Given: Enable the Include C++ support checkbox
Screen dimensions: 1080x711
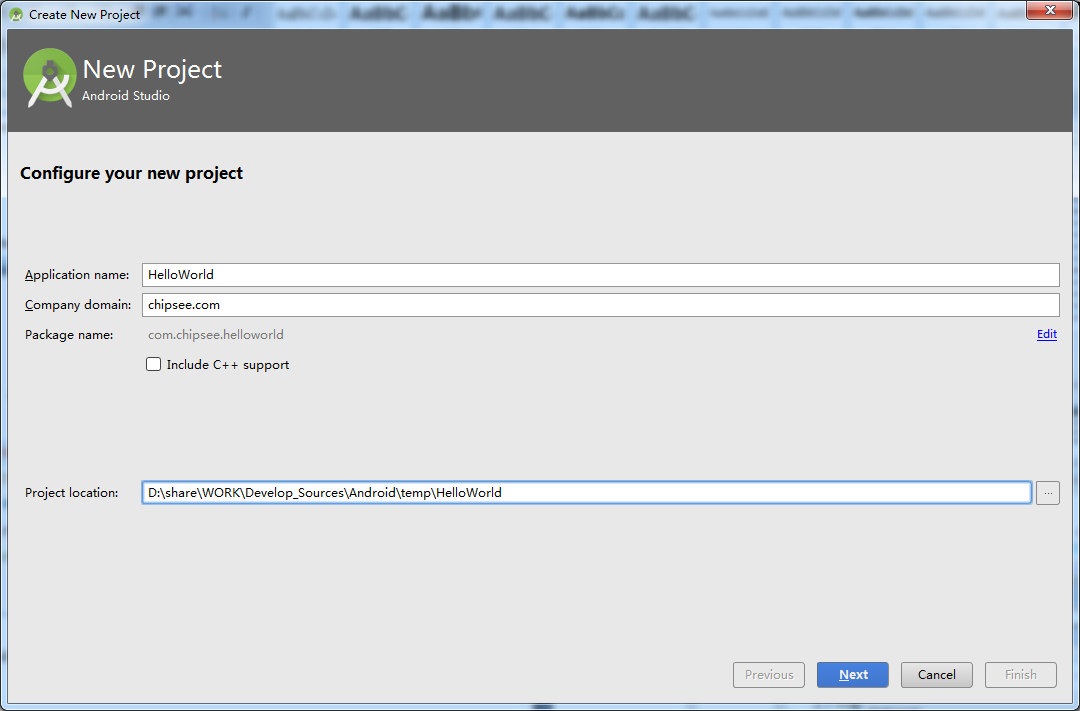Looking at the screenshot, I should [x=154, y=364].
